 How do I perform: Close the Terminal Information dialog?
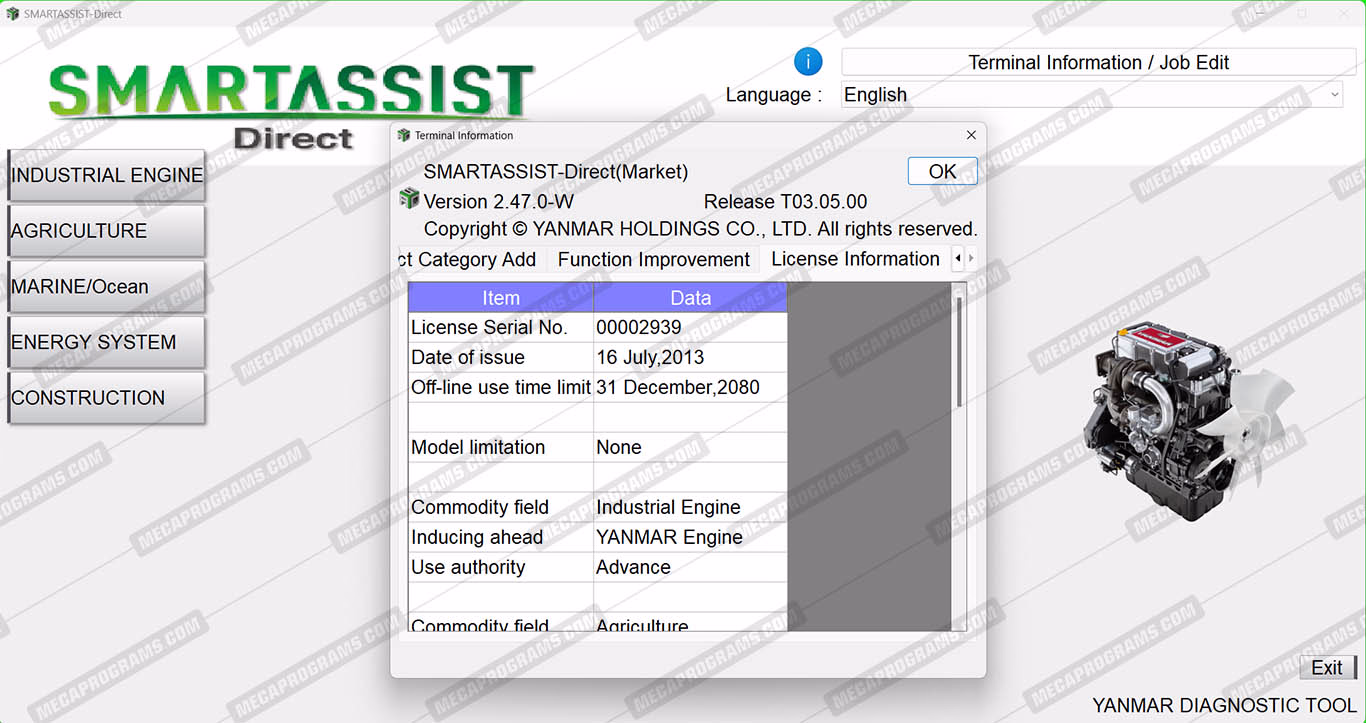point(971,135)
